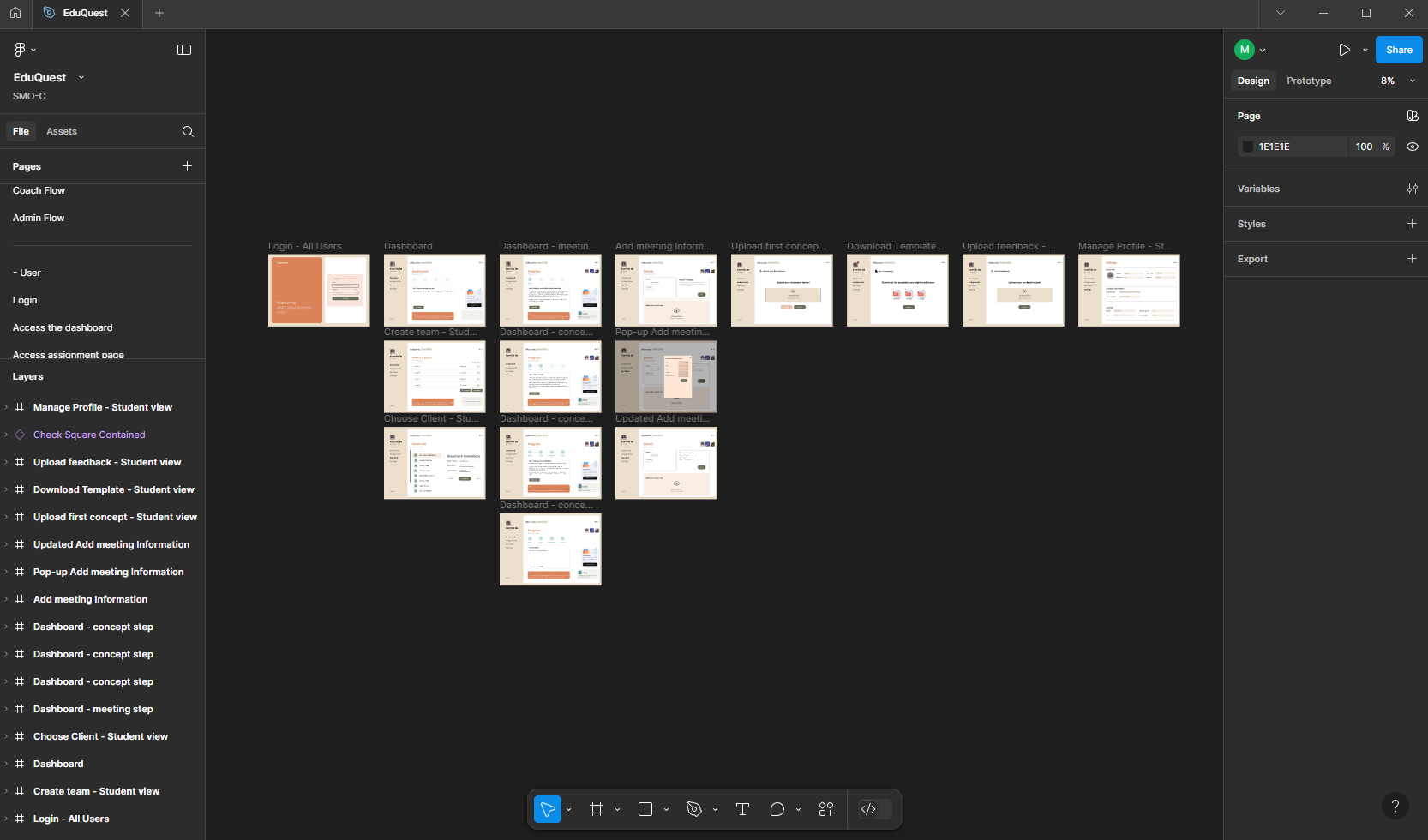
Task: Toggle page background visibility eye icon
Action: click(1413, 147)
